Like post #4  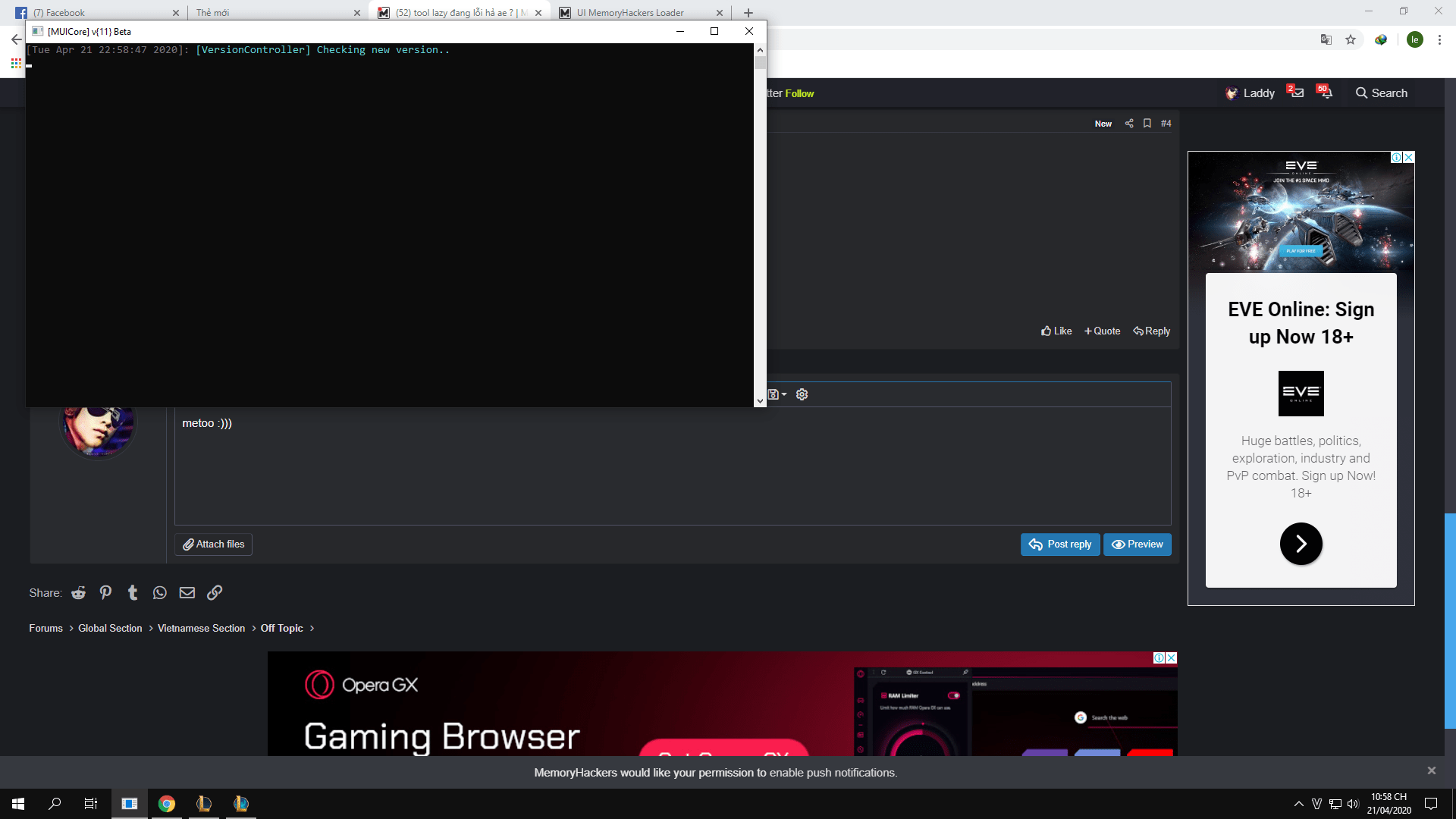[1056, 331]
